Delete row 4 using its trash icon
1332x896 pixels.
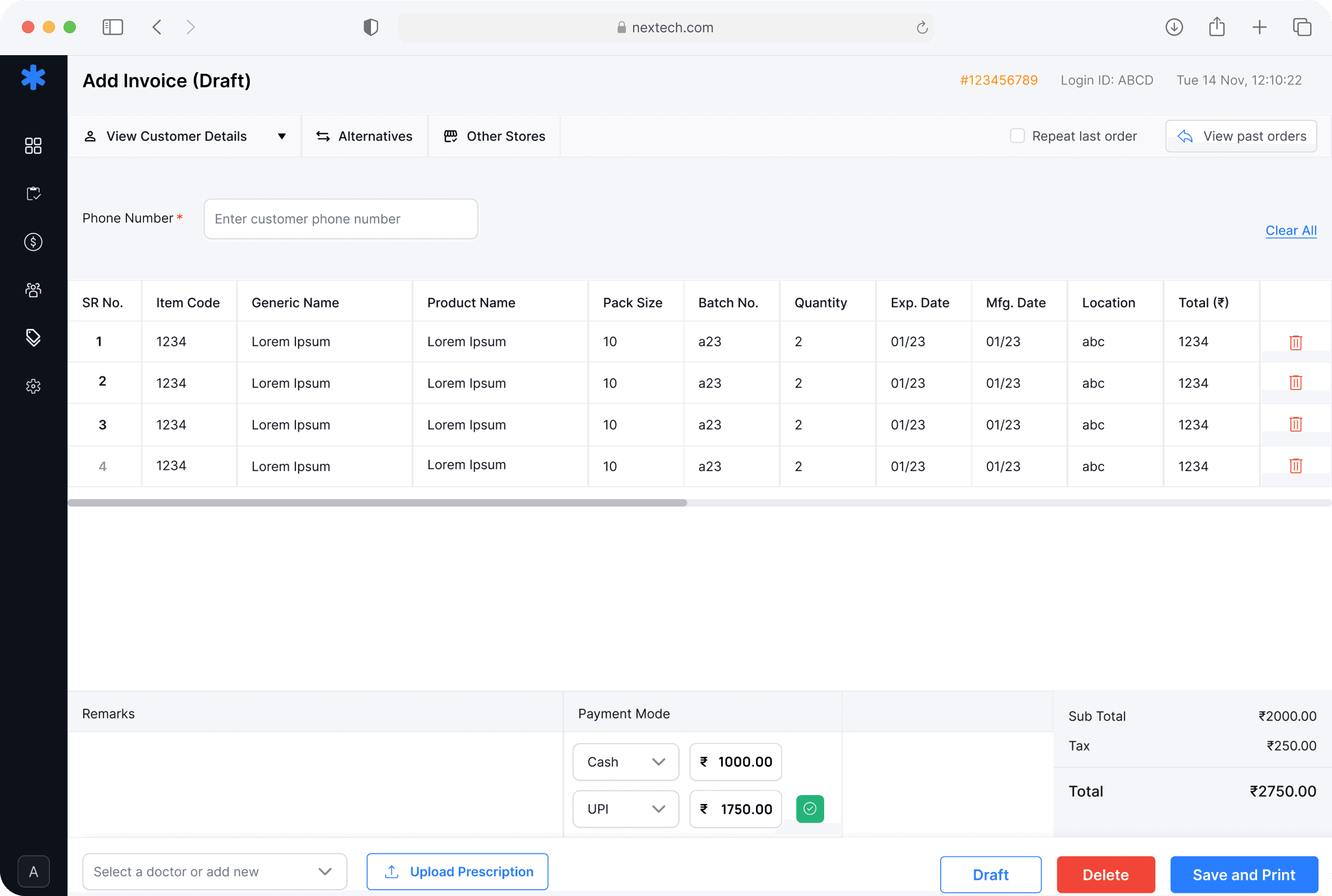[1296, 466]
